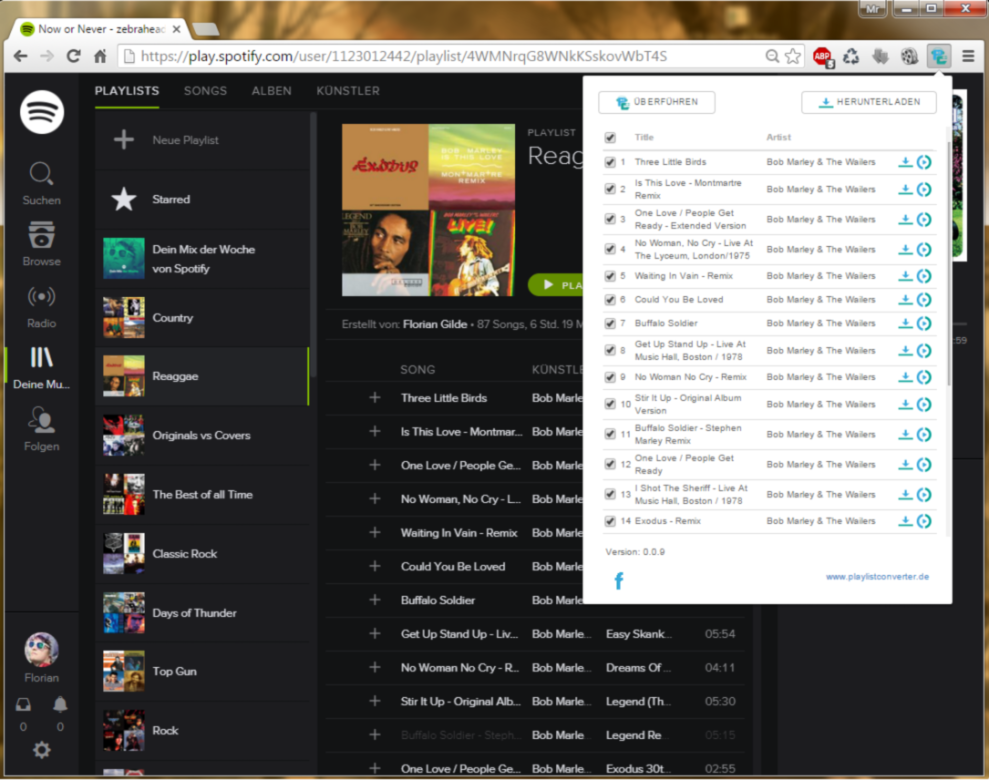
Task: Click the playlist sidebar scrollbar
Action: (313, 246)
